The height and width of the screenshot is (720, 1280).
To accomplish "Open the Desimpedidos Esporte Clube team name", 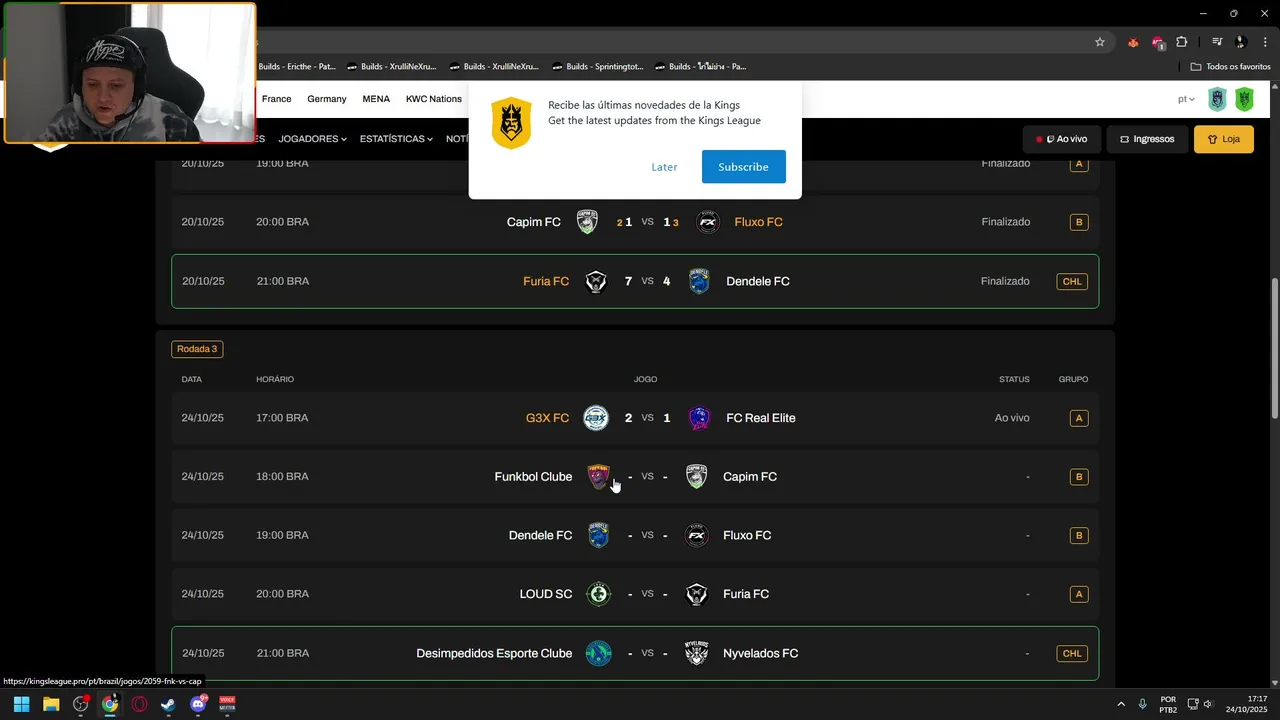I will coord(494,653).
